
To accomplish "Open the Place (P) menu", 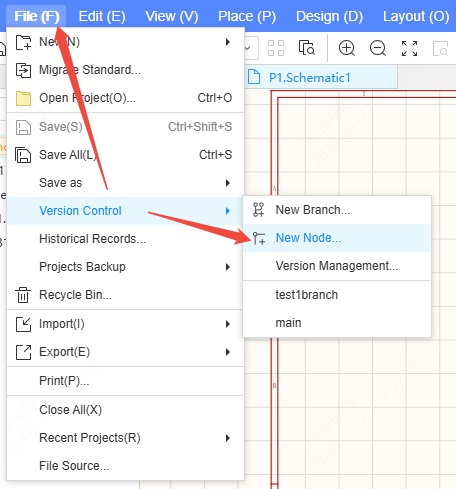I will (247, 16).
